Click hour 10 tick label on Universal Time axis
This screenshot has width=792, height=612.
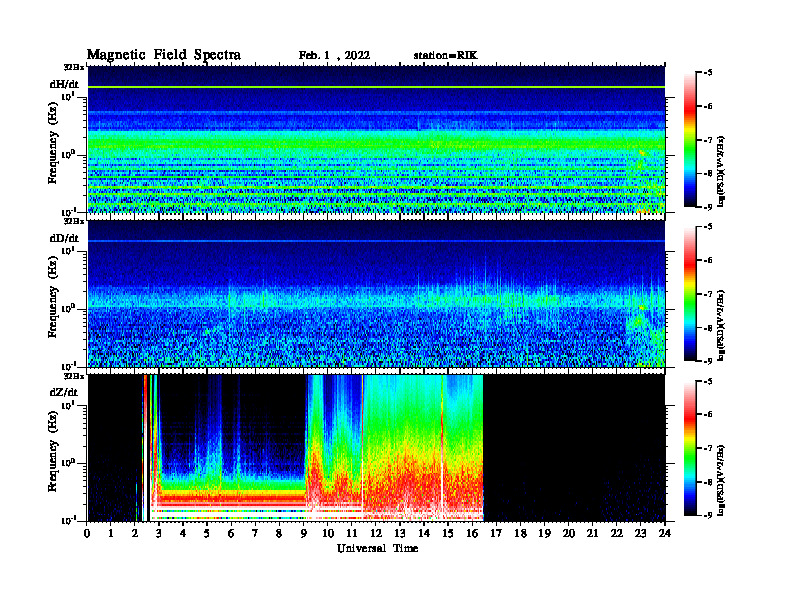[328, 533]
